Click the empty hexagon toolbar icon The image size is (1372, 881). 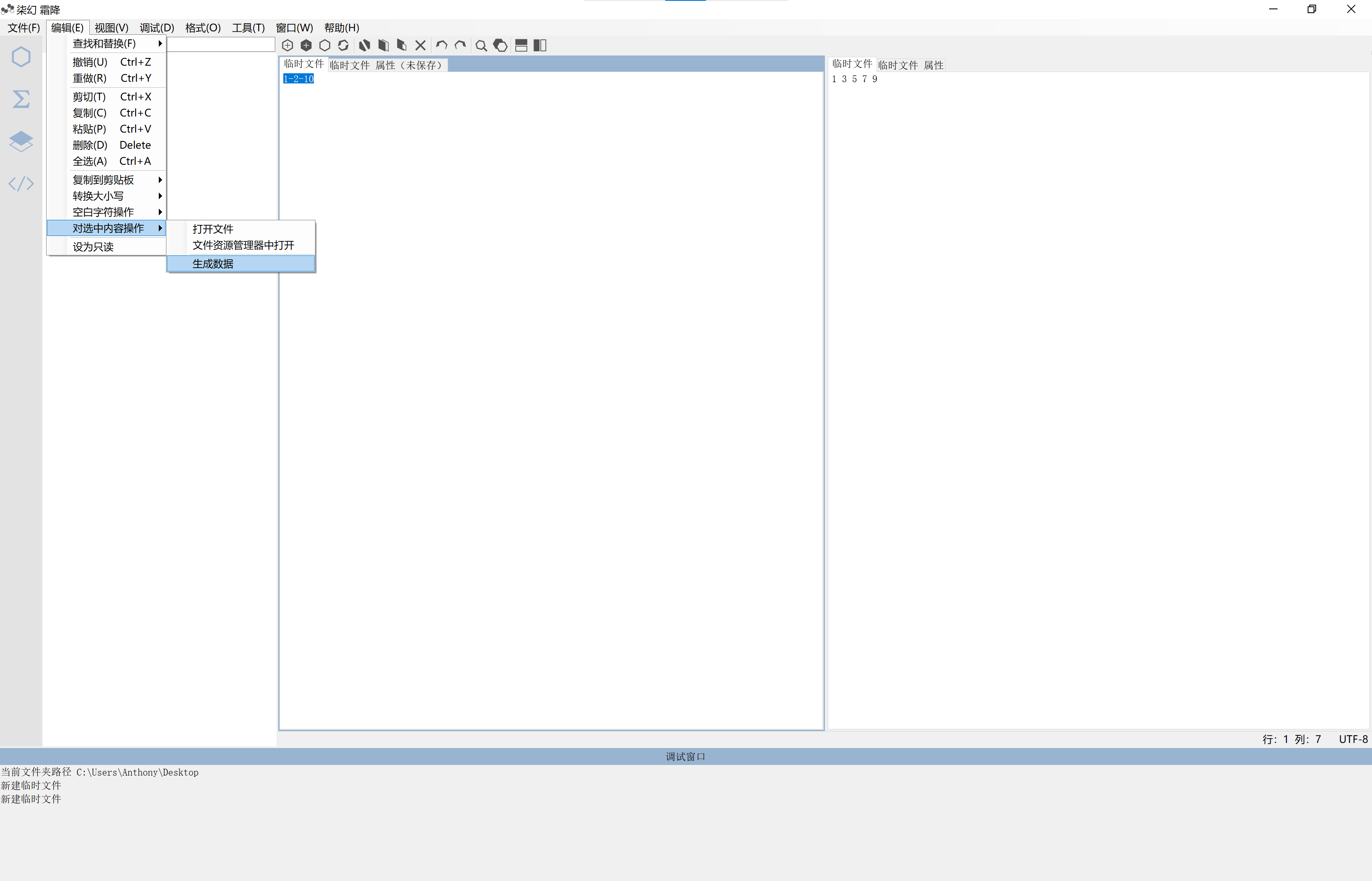click(x=325, y=45)
